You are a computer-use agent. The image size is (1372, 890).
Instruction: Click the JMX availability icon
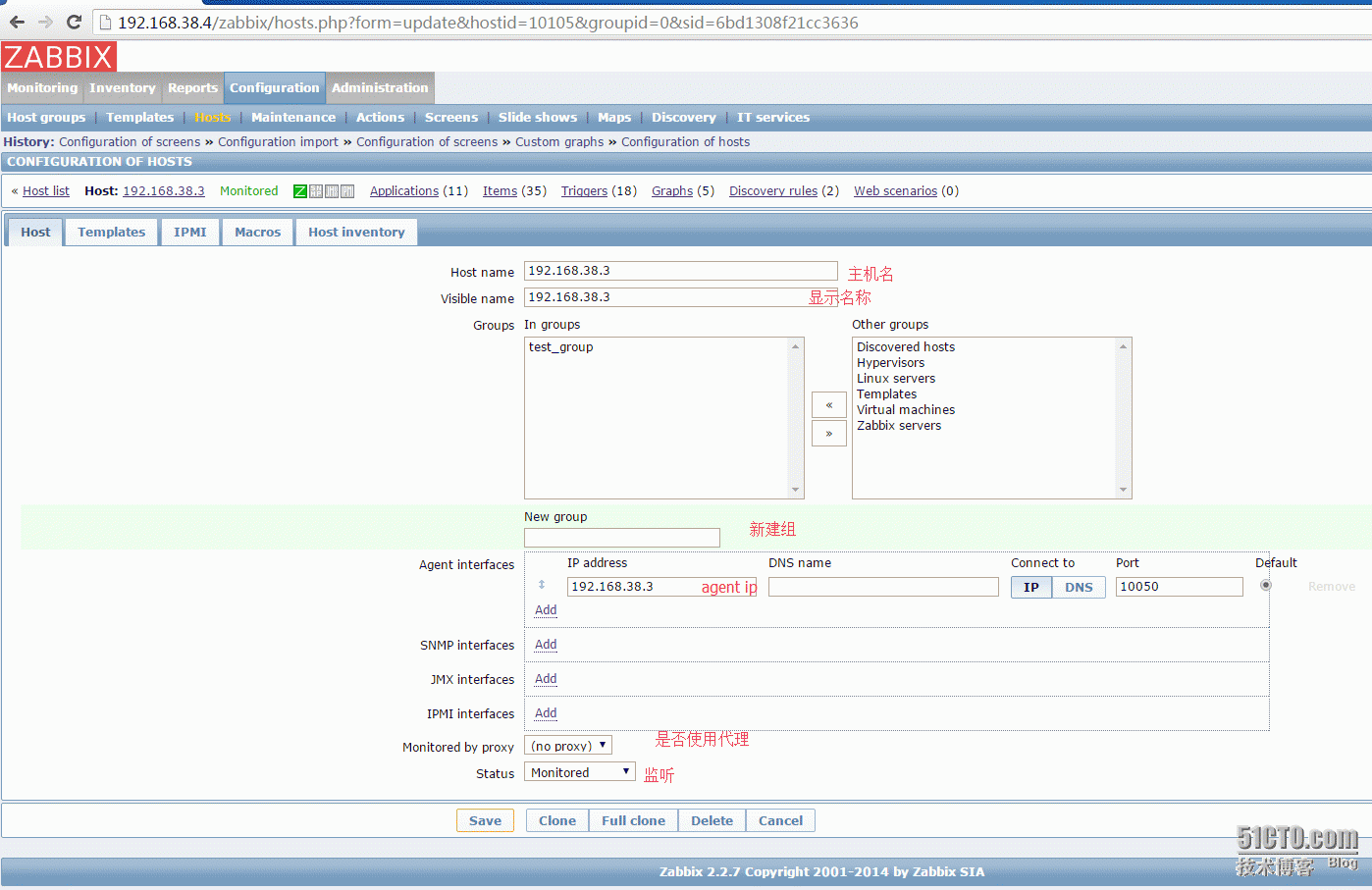332,191
